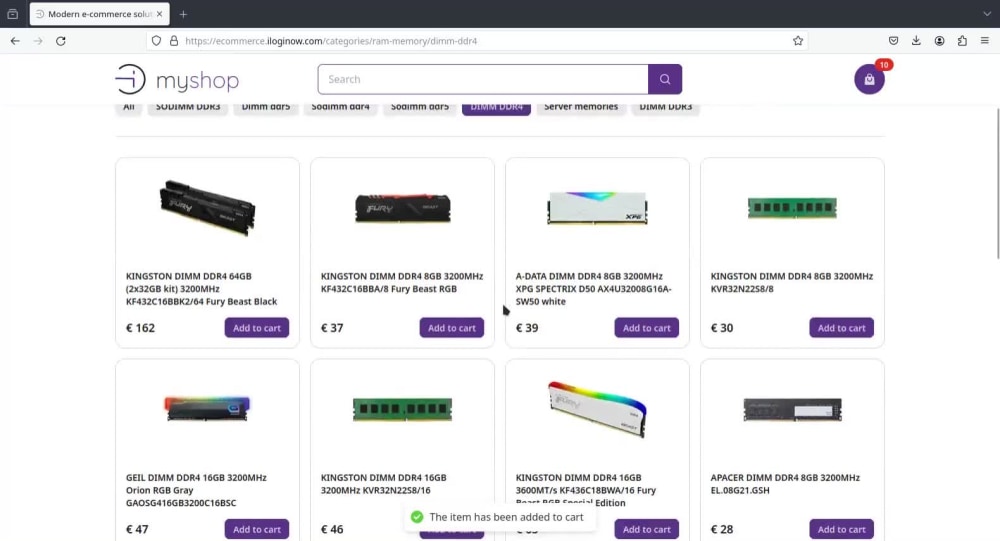Open the extensions puzzle icon
Screen dimensions: 1000x541
pyautogui.click(x=962, y=41)
